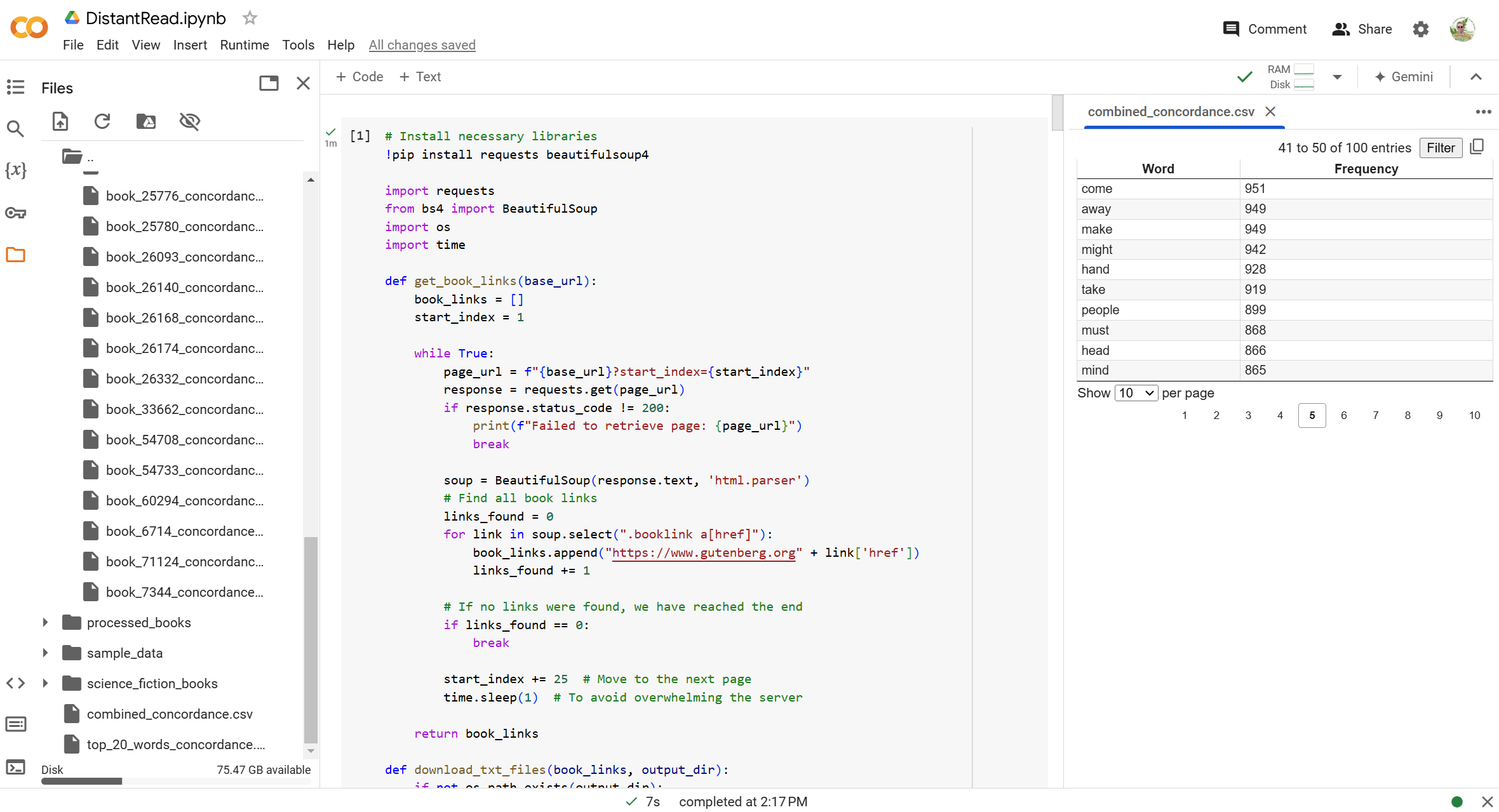
Task: Click Upload to session storage icon
Action: (x=60, y=121)
